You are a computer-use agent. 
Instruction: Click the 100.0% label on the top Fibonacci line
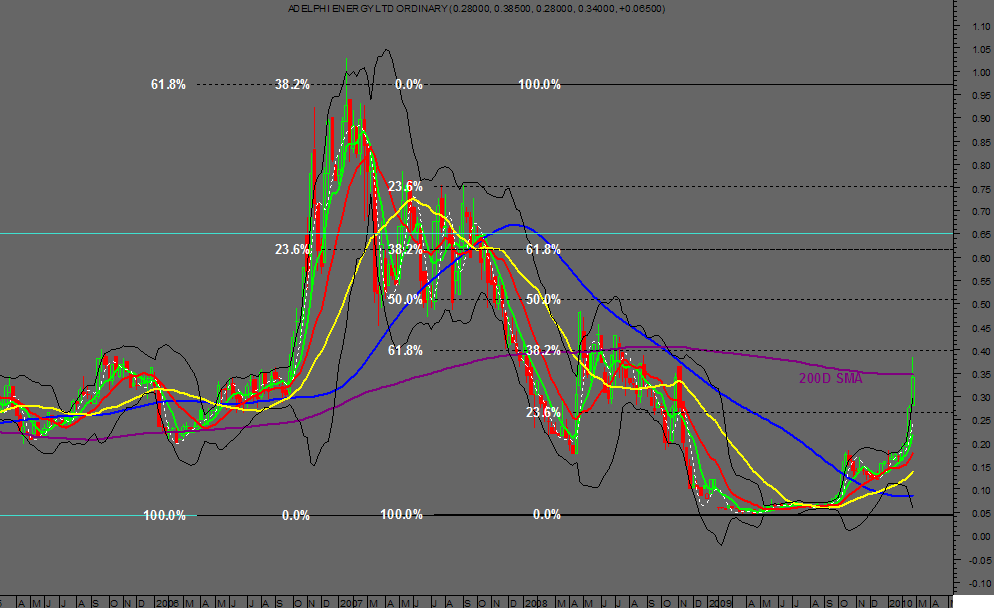click(x=539, y=84)
